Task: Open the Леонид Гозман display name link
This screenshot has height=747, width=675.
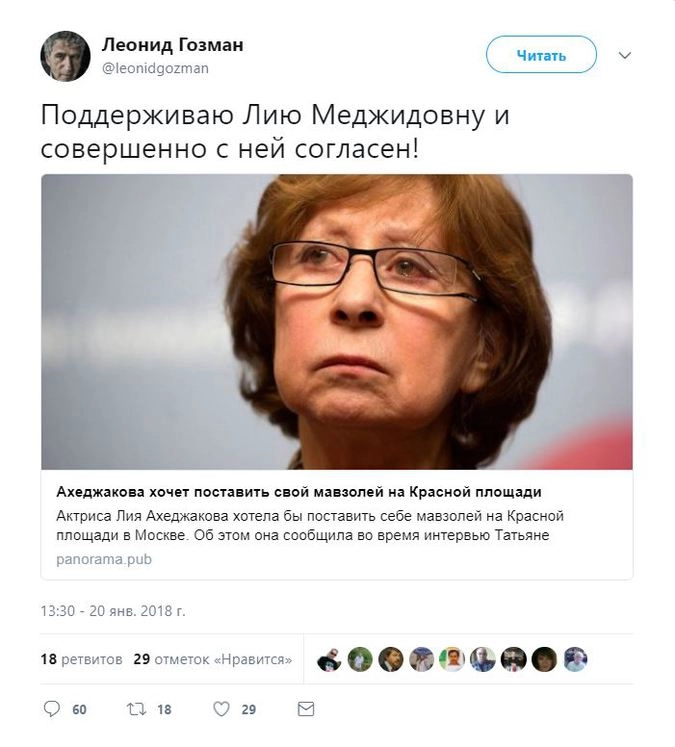Action: (x=172, y=45)
